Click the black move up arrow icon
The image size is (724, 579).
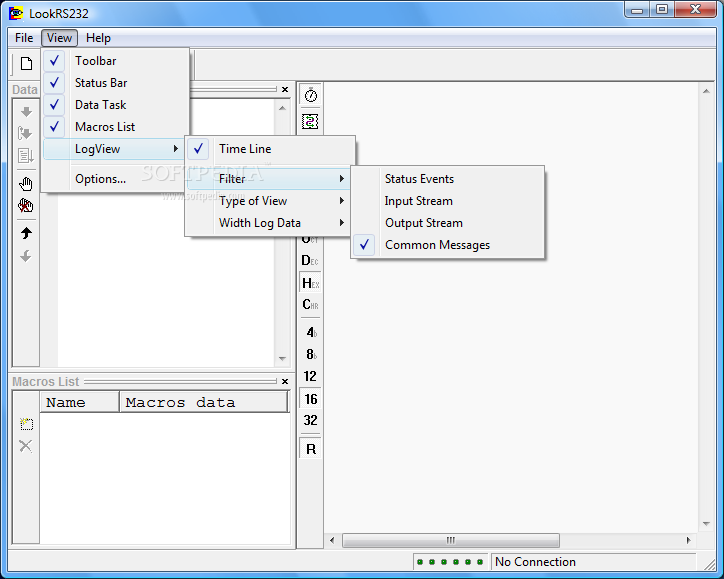(26, 233)
